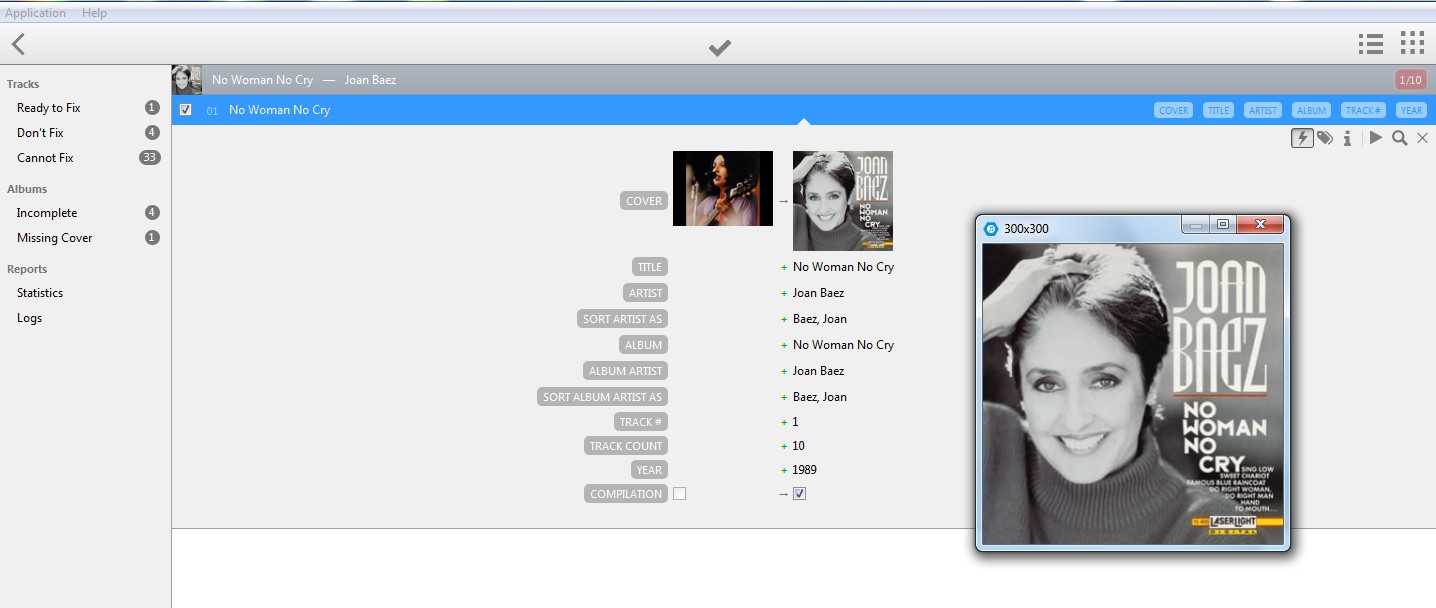Image resolution: width=1436 pixels, height=608 pixels.
Task: Open the tags editor icon
Action: click(x=1325, y=138)
